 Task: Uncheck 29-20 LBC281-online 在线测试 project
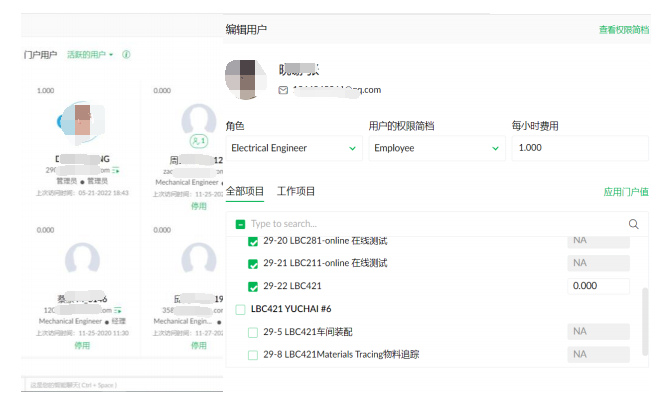pos(253,242)
